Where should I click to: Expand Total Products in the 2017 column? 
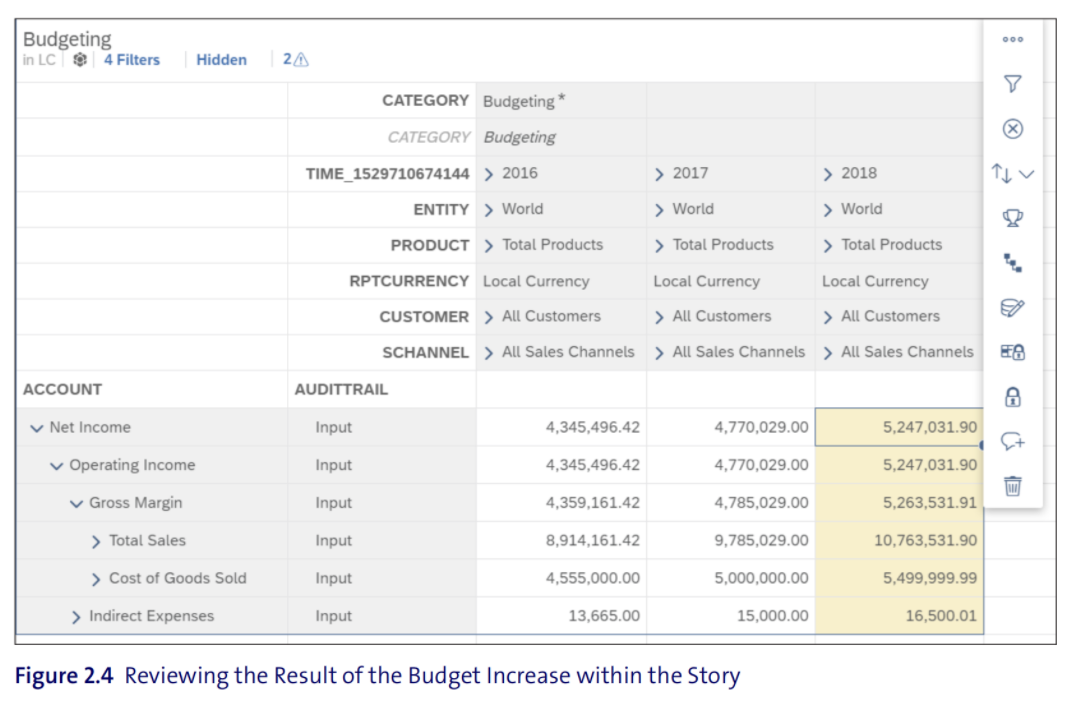tap(659, 246)
